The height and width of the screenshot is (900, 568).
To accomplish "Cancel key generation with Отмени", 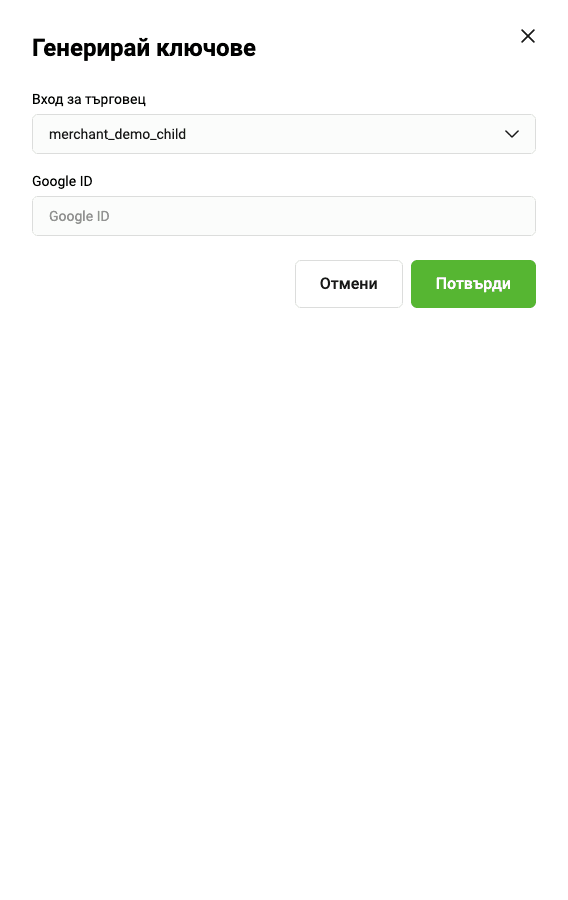I will pos(349,284).
